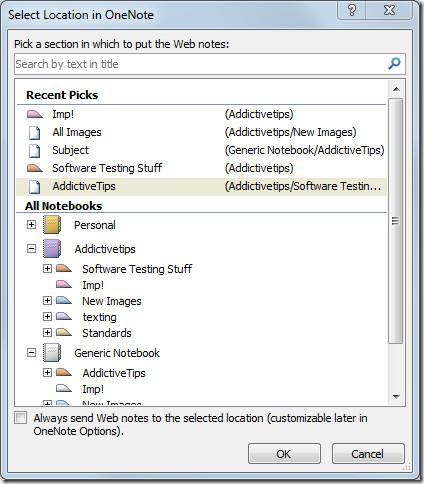
Task: Click the yellow Personal notebook icon
Action: tap(52, 225)
